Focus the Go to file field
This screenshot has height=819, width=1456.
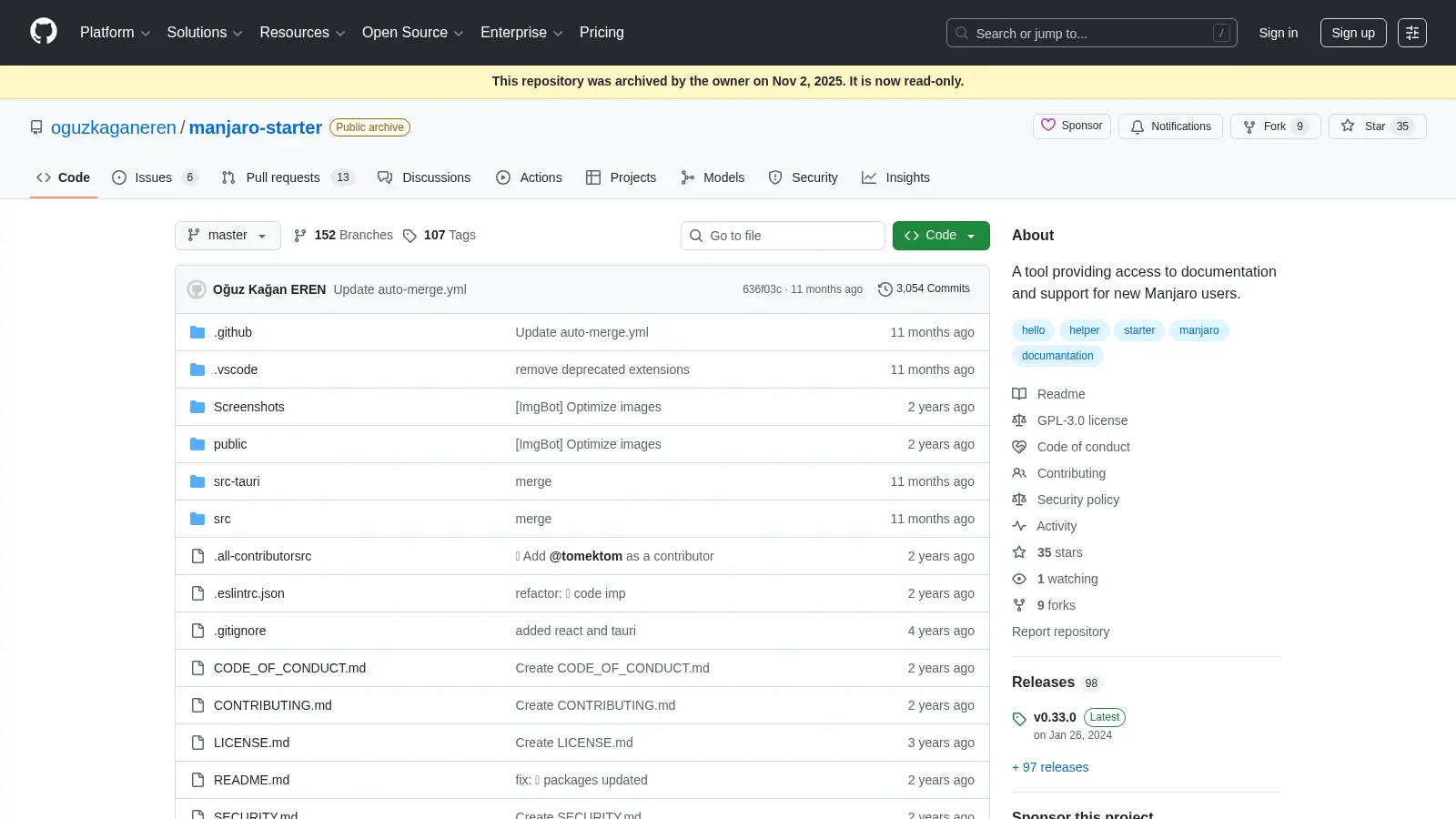pos(783,236)
